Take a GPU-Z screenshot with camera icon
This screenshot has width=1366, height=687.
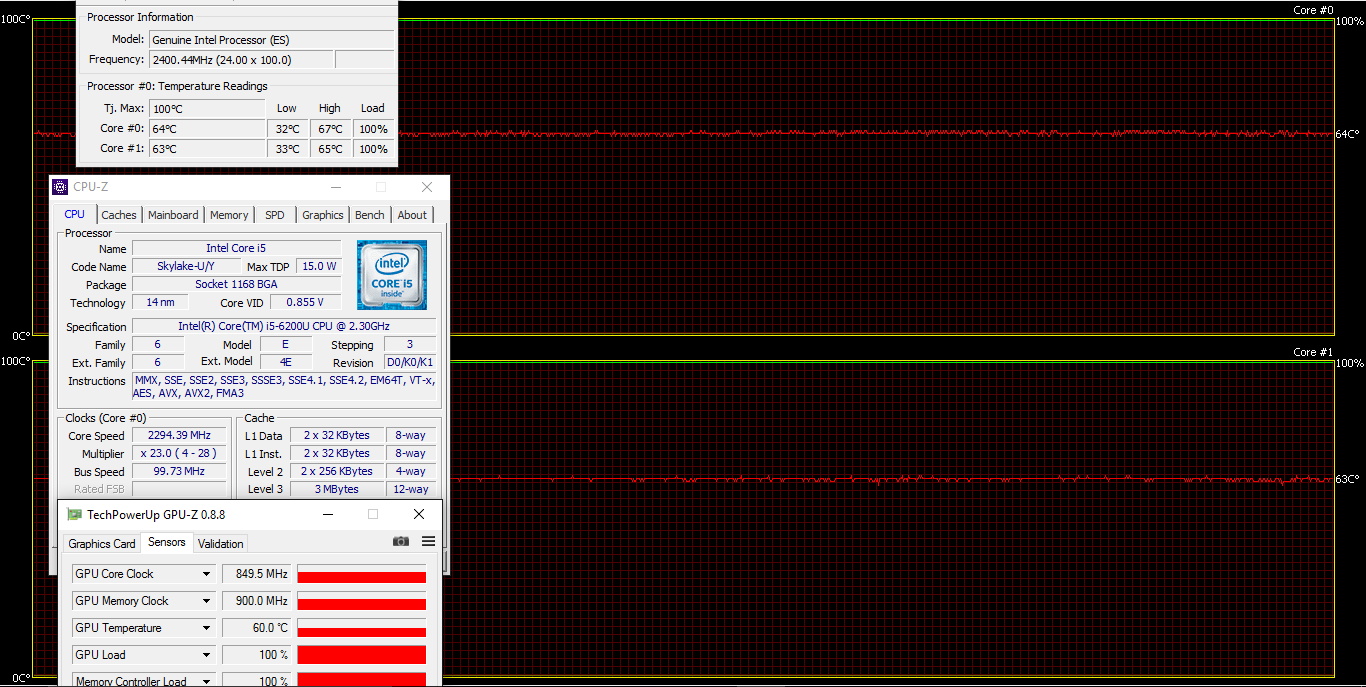click(401, 541)
